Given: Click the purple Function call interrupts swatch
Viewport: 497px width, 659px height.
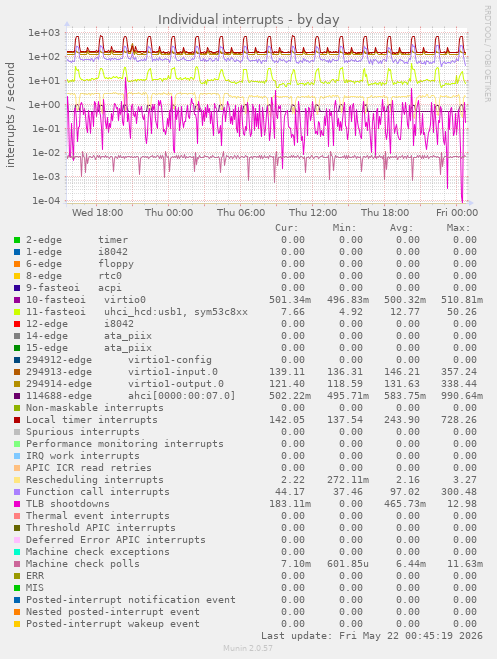Looking at the screenshot, I should tap(17, 492).
